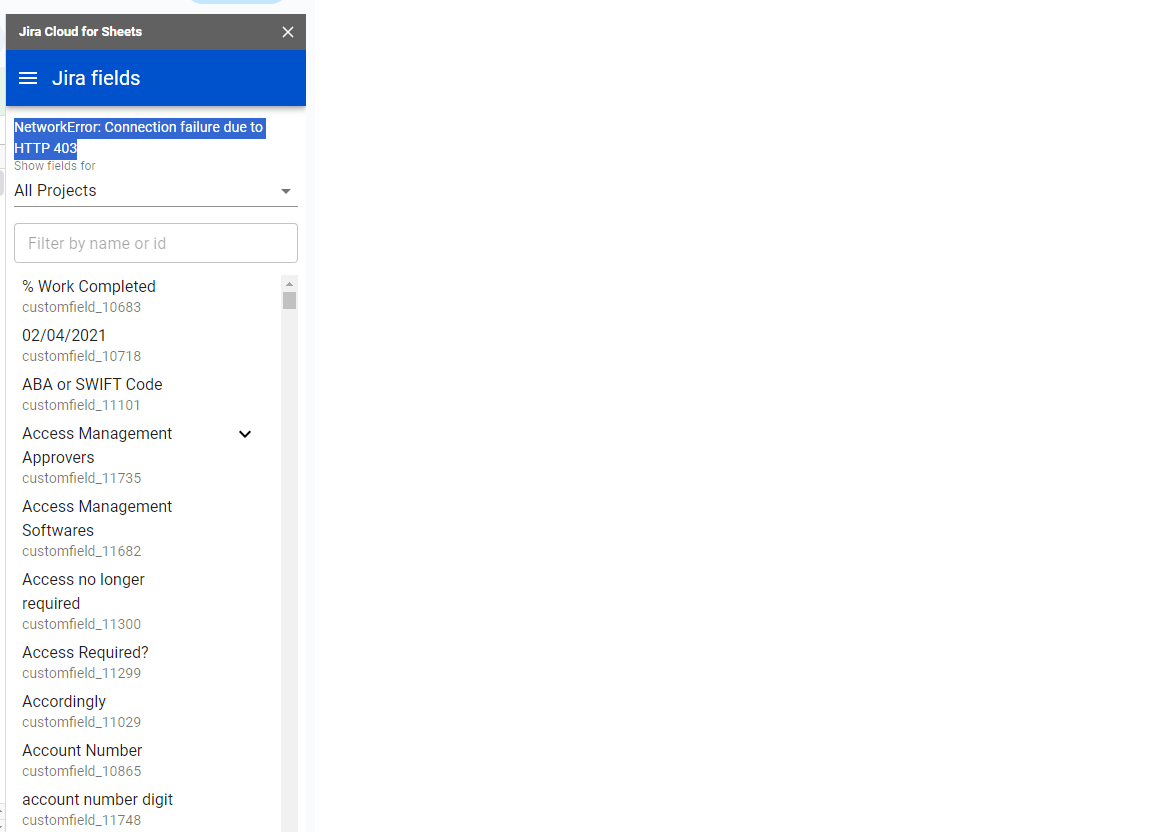Image resolution: width=1152 pixels, height=832 pixels.
Task: Select the ABA or SWIFT Code field
Action: click(x=92, y=384)
